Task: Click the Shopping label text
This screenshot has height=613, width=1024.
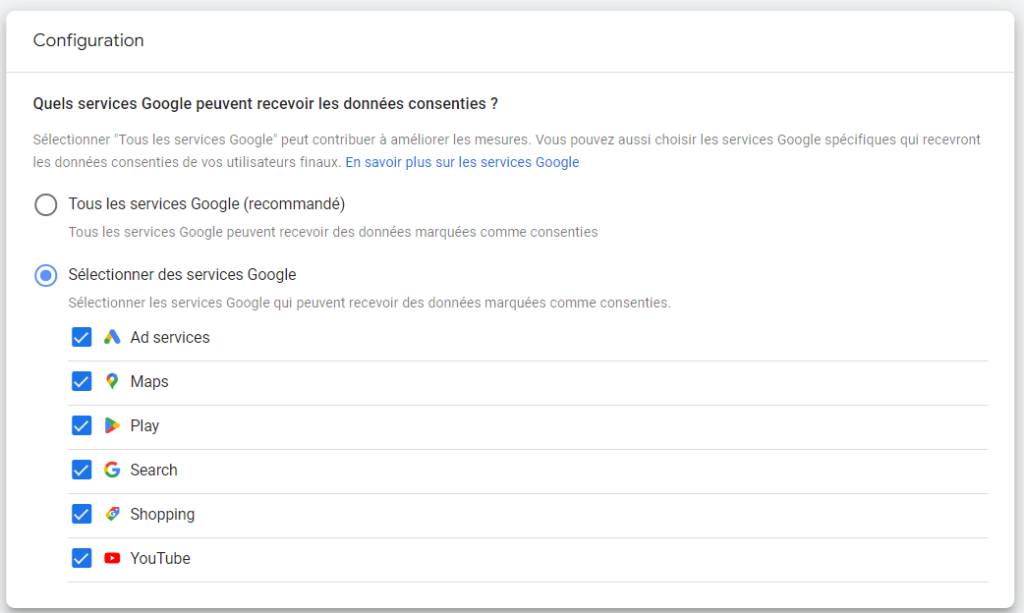Action: click(162, 515)
